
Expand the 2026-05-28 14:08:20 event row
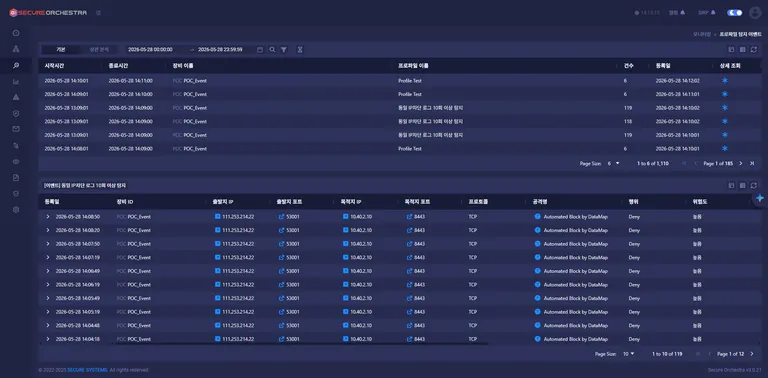point(48,230)
